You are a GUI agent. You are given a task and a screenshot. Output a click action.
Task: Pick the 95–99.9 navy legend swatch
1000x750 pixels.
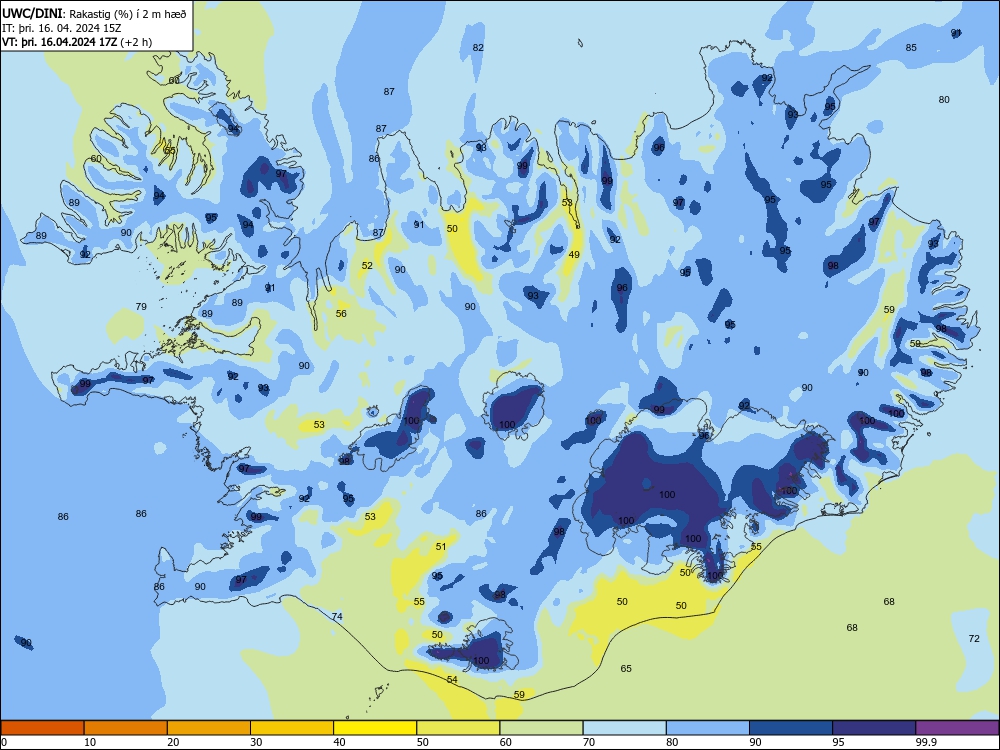click(x=874, y=728)
